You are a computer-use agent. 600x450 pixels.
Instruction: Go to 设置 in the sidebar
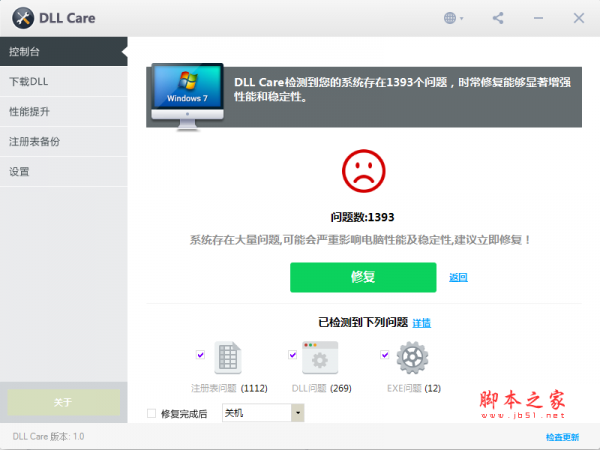pos(64,171)
